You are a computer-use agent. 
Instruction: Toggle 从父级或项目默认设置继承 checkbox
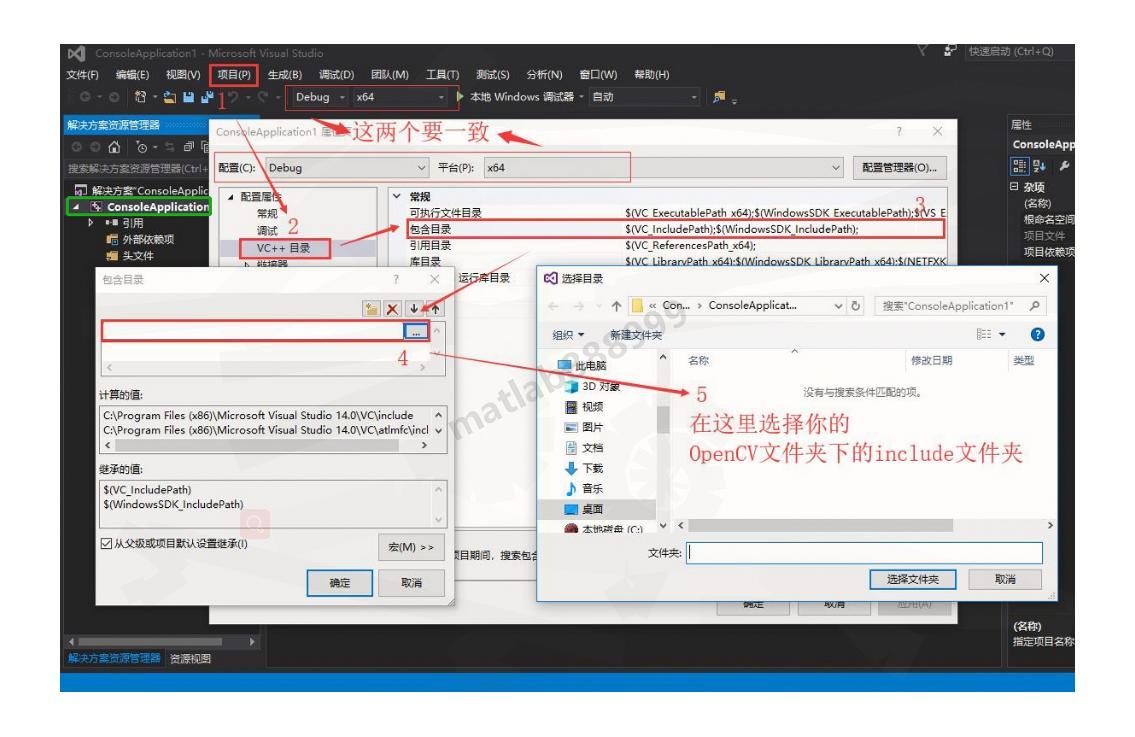106,544
